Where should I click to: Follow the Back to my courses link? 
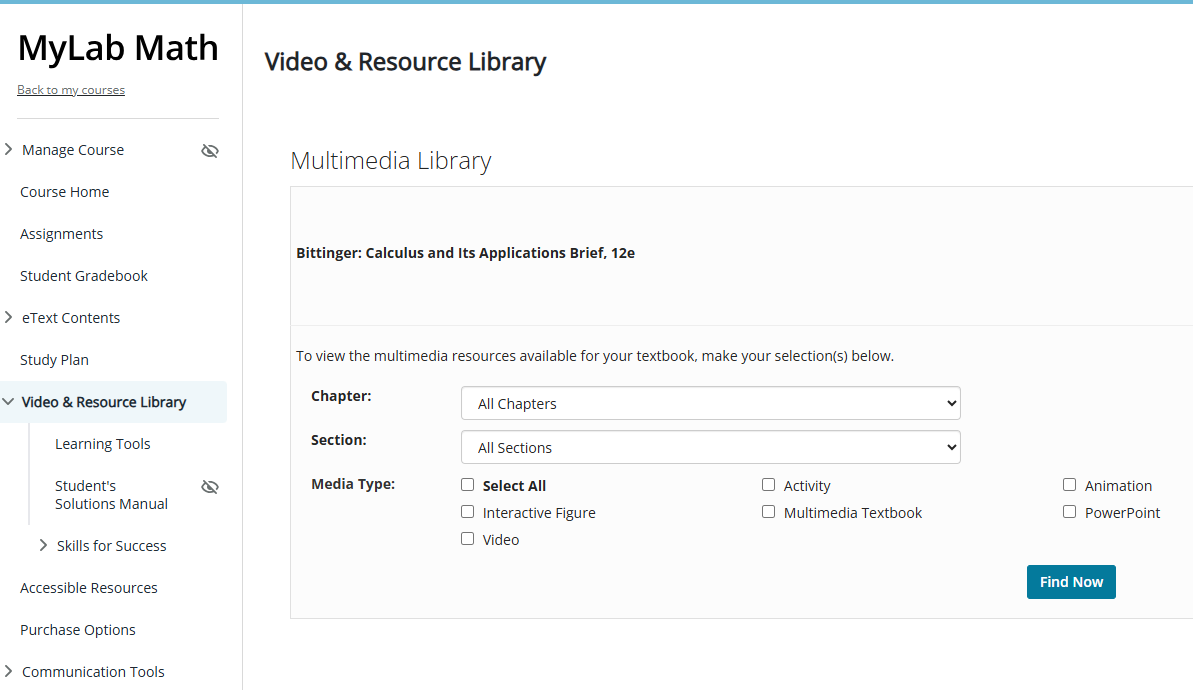71,89
